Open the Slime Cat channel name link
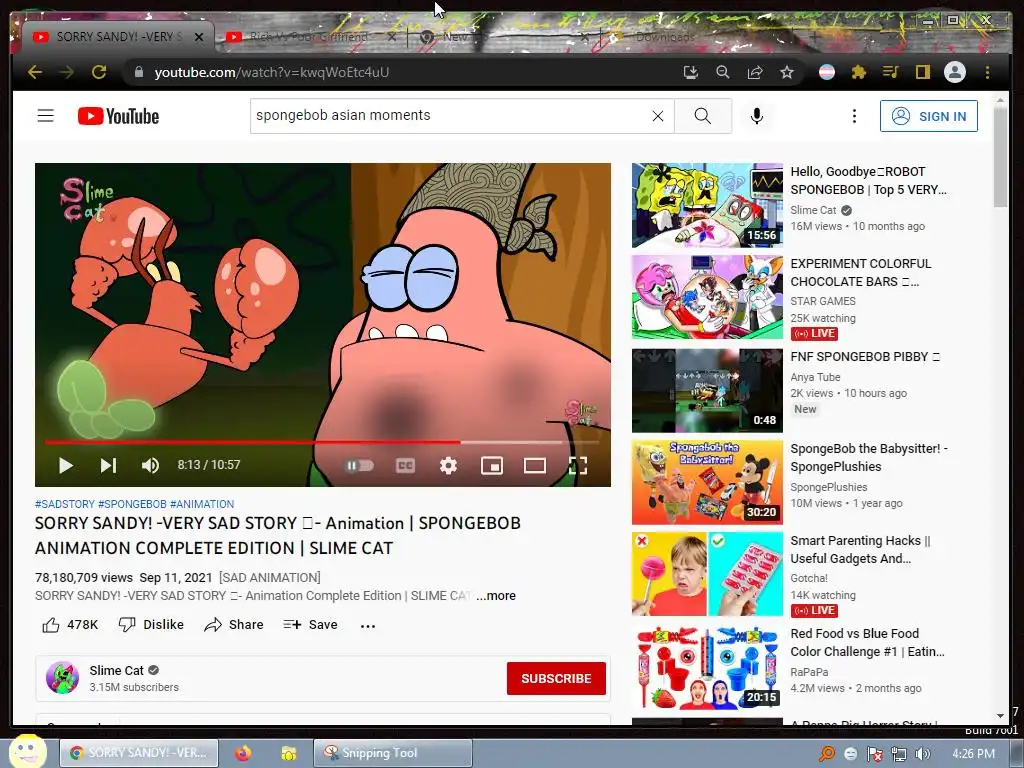This screenshot has width=1024, height=768. coord(116,671)
